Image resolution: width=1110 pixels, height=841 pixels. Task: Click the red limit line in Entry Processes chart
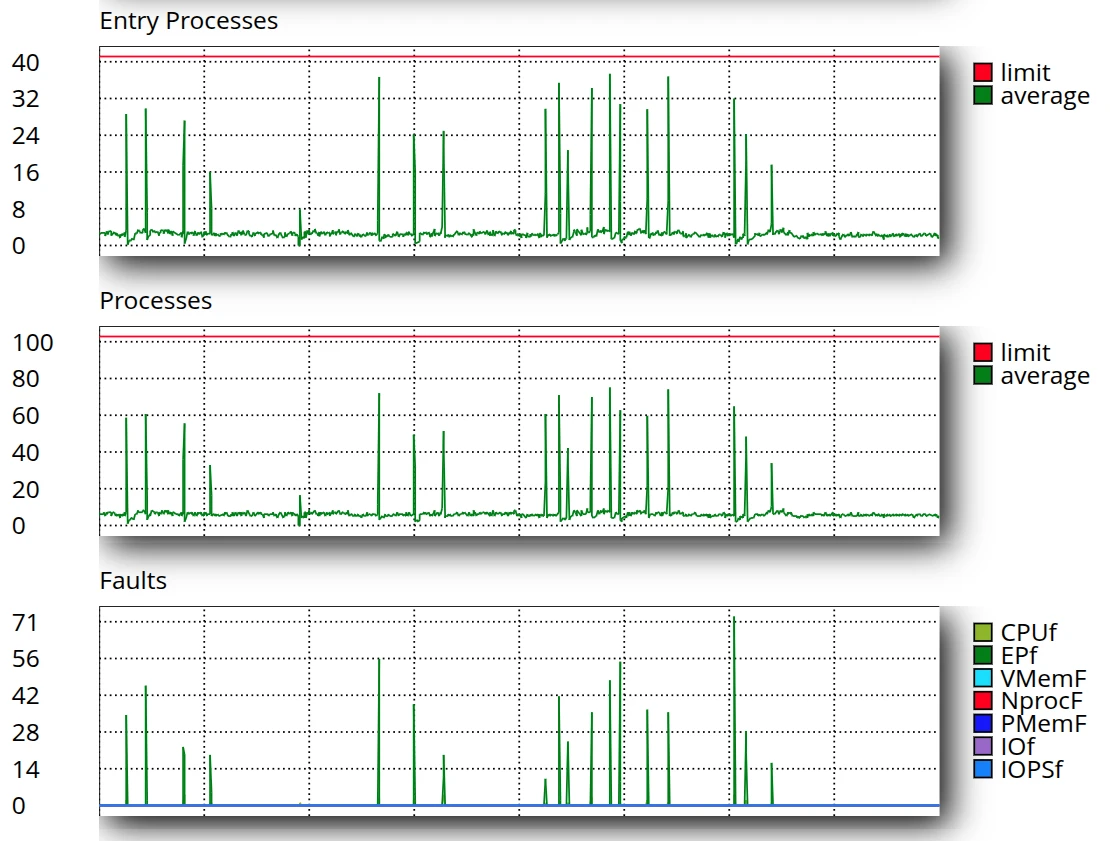pyautogui.click(x=520, y=57)
